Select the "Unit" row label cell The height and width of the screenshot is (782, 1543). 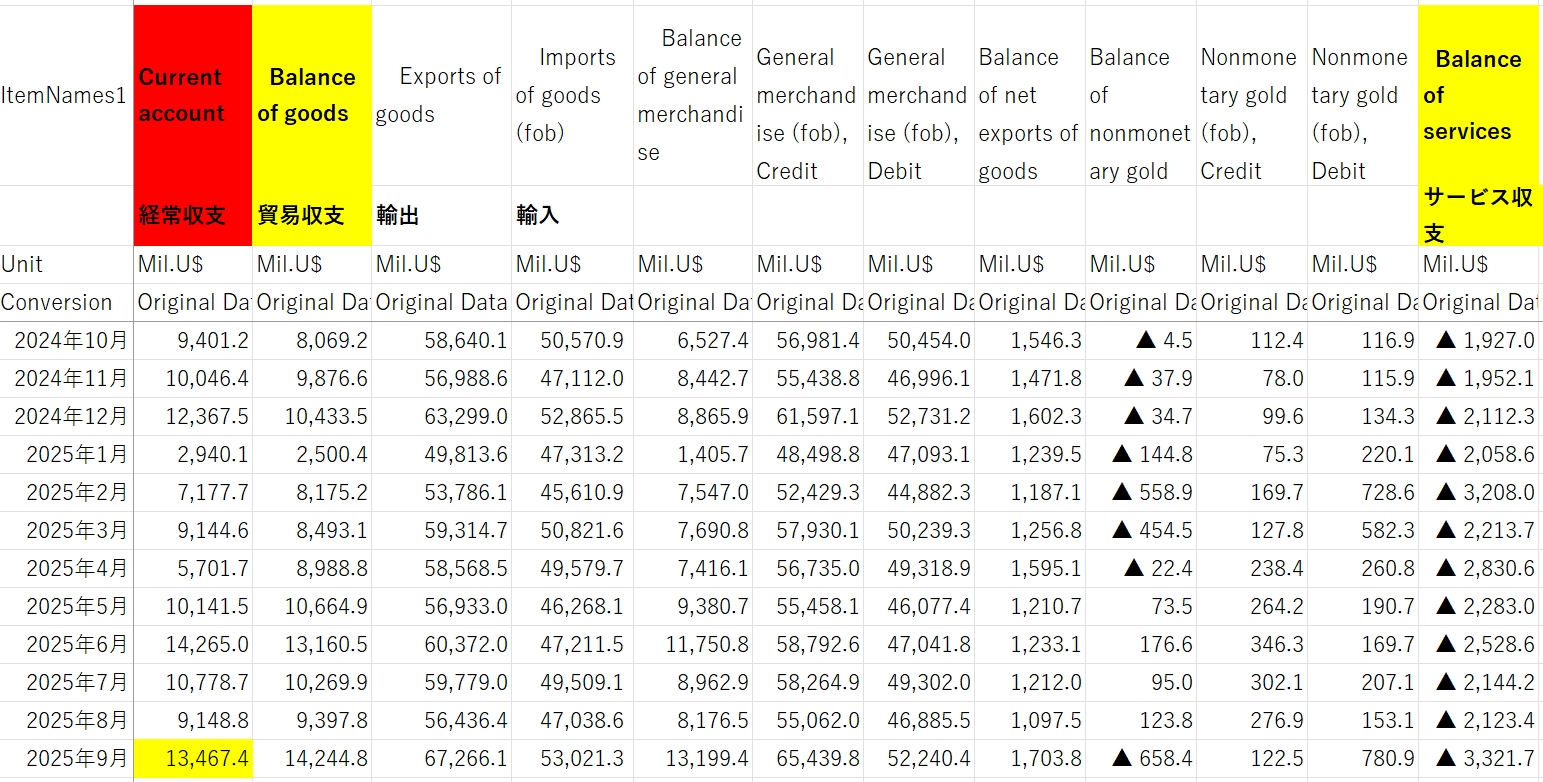point(66,264)
